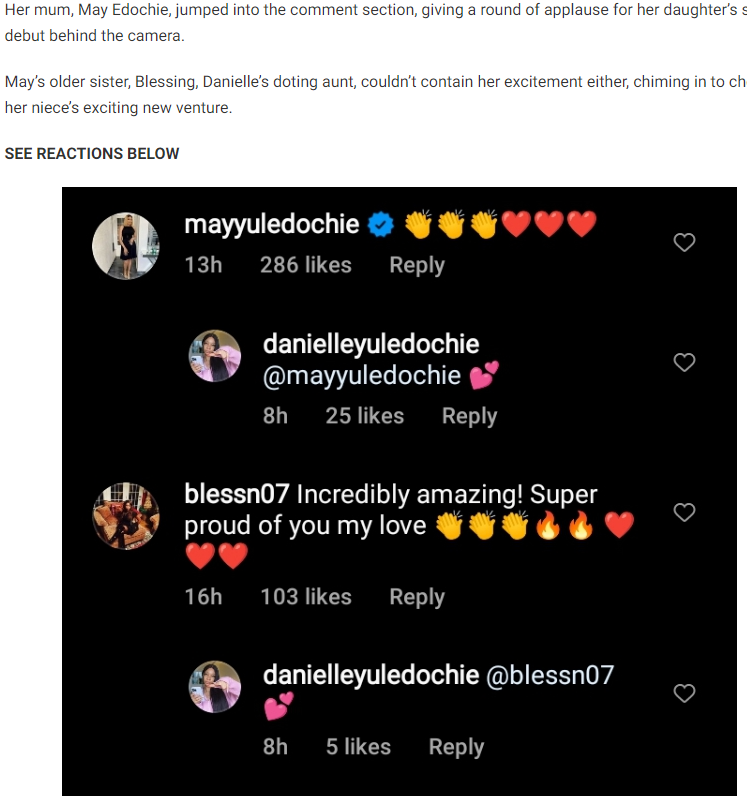View danielleyuledochie's avatar on the first reply
This screenshot has width=747, height=796.
pos(215,357)
